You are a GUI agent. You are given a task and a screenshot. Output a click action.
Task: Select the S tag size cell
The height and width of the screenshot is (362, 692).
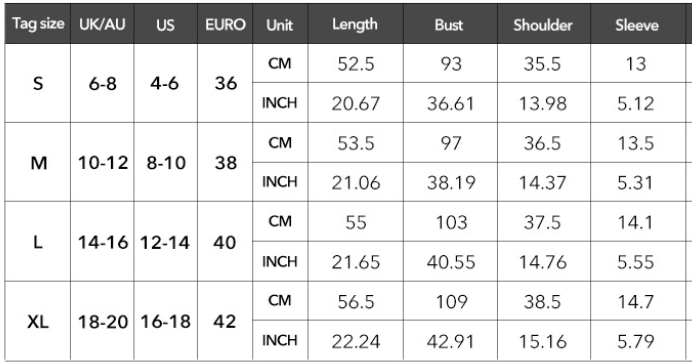tap(38, 83)
